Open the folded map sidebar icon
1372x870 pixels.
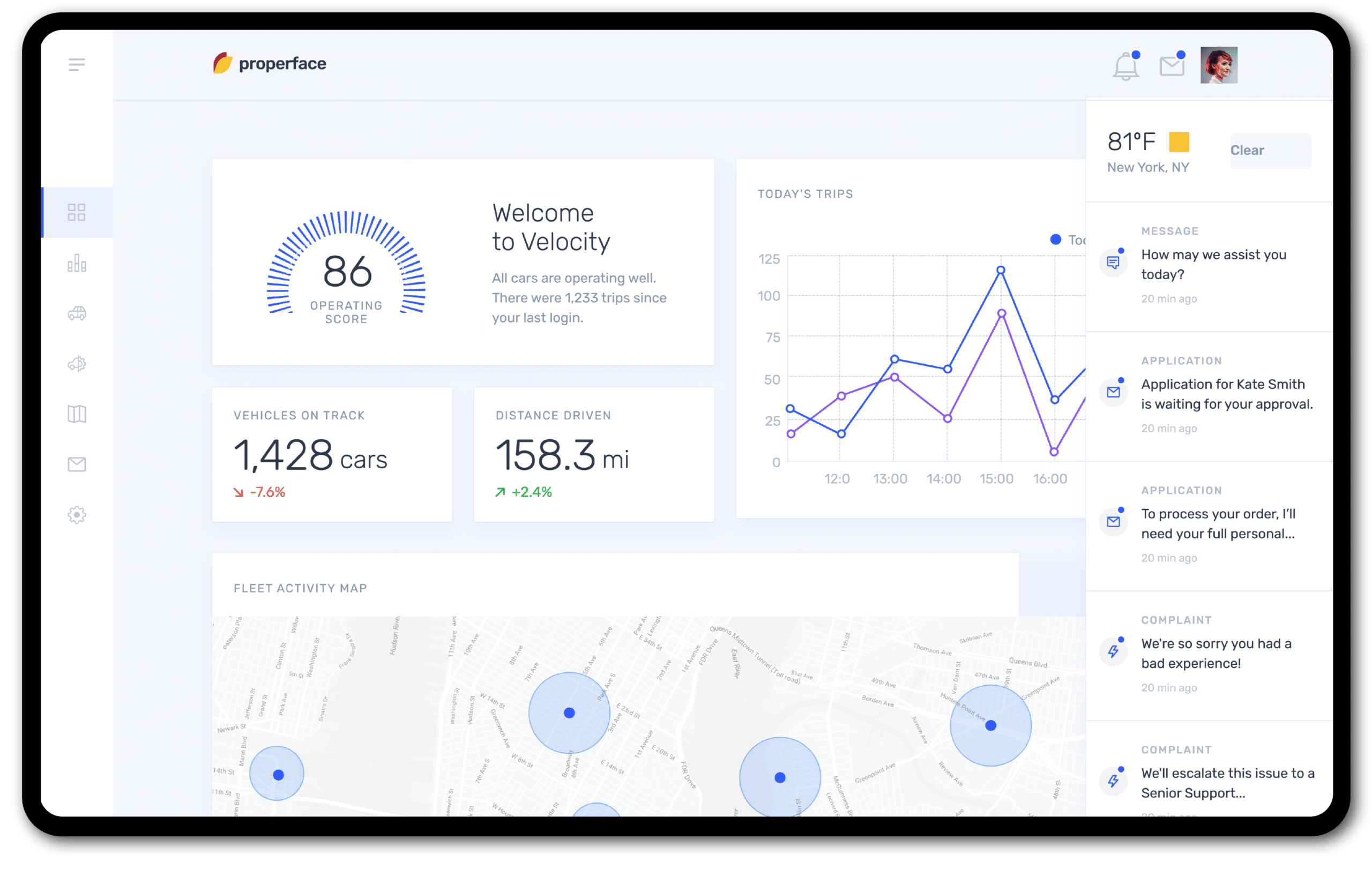(76, 414)
